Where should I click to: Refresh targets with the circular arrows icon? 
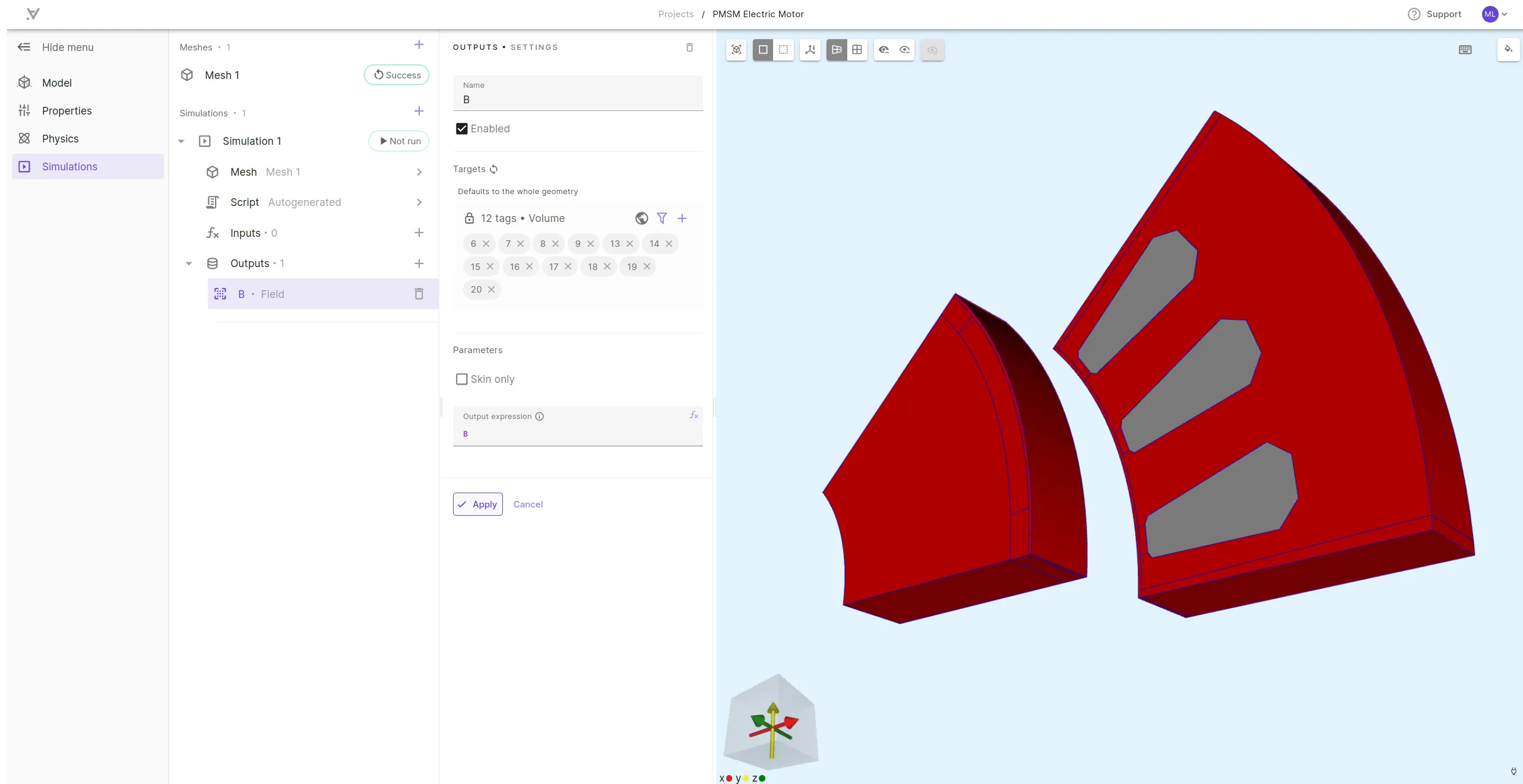(493, 169)
